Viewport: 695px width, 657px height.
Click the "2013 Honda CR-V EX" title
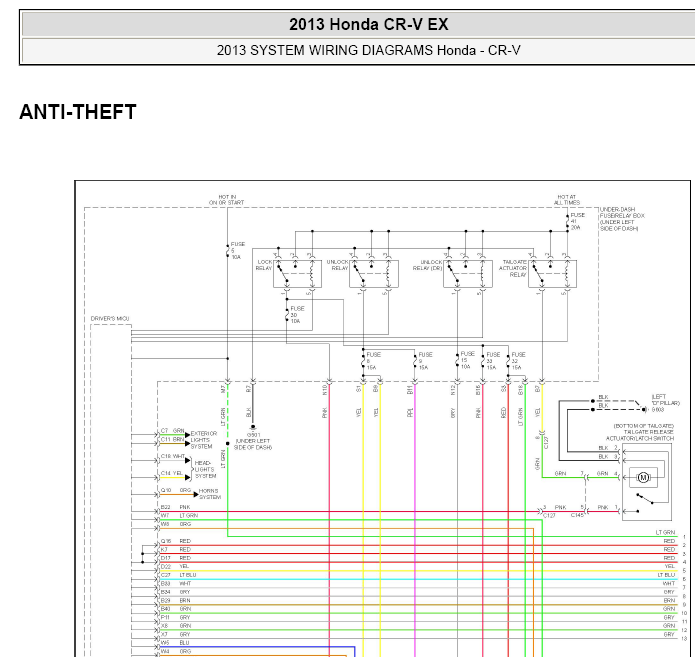pyautogui.click(x=368, y=24)
